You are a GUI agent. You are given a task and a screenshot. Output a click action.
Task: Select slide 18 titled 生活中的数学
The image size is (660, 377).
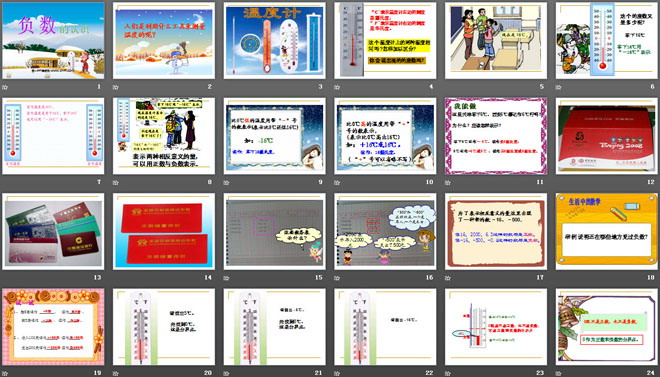click(607, 231)
